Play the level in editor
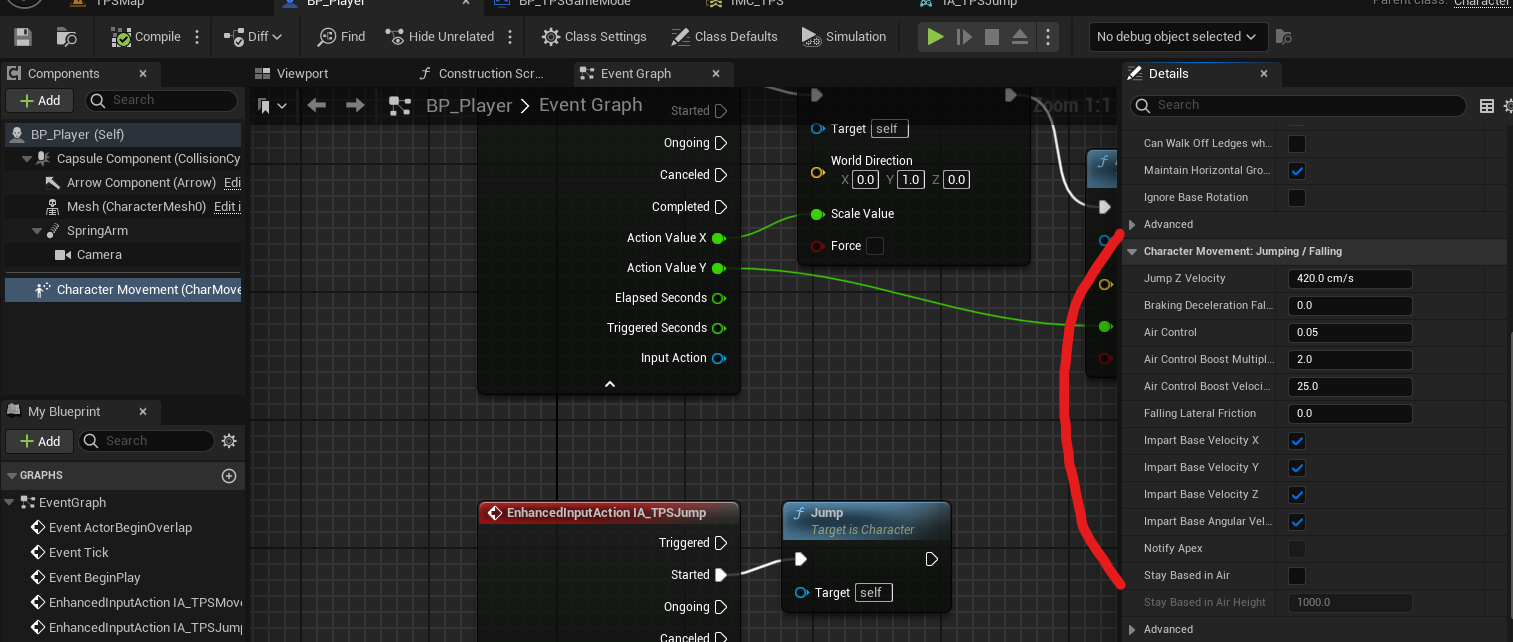This screenshot has height=642, width=1513. pos(935,37)
